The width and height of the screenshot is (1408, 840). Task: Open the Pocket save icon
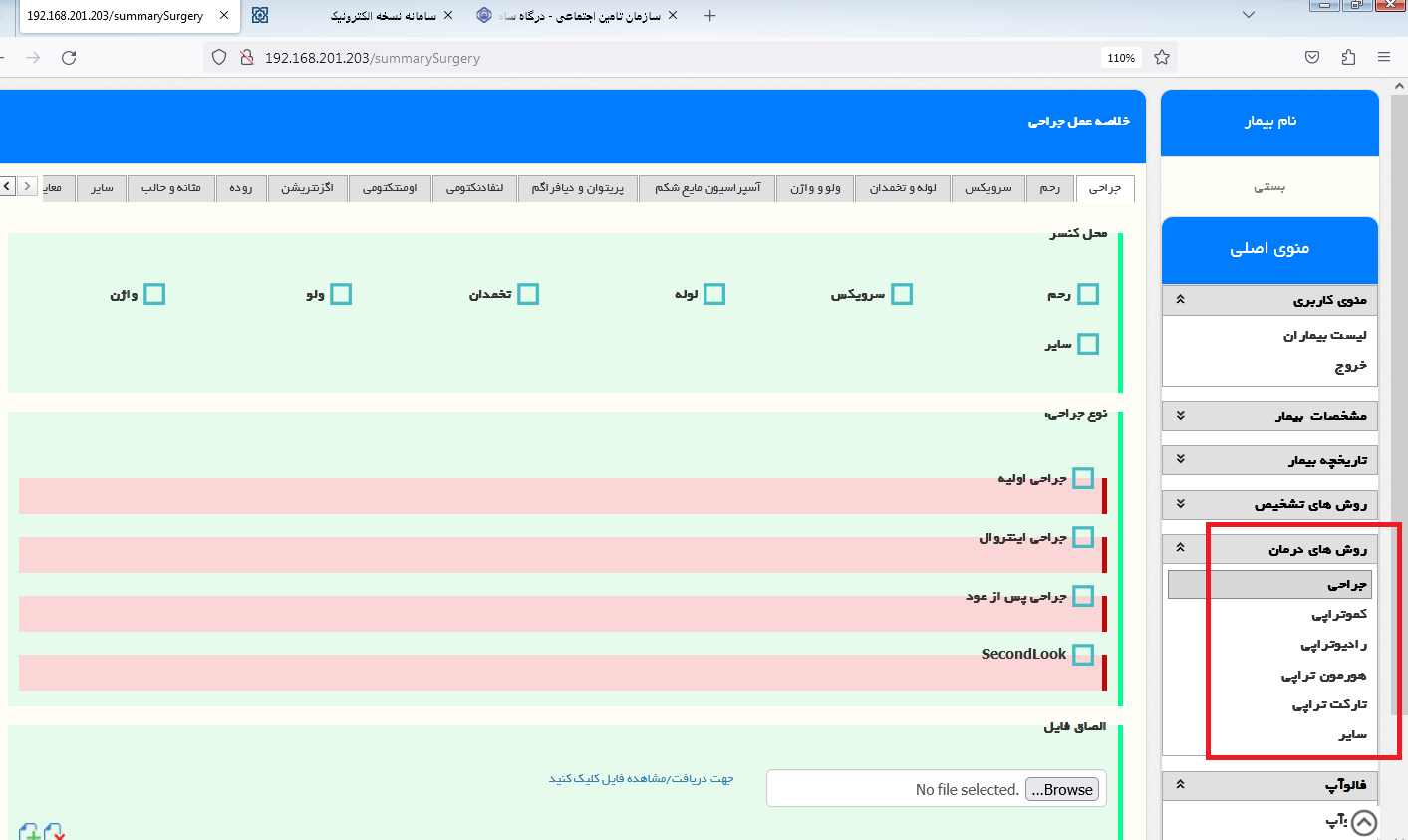[x=1312, y=58]
